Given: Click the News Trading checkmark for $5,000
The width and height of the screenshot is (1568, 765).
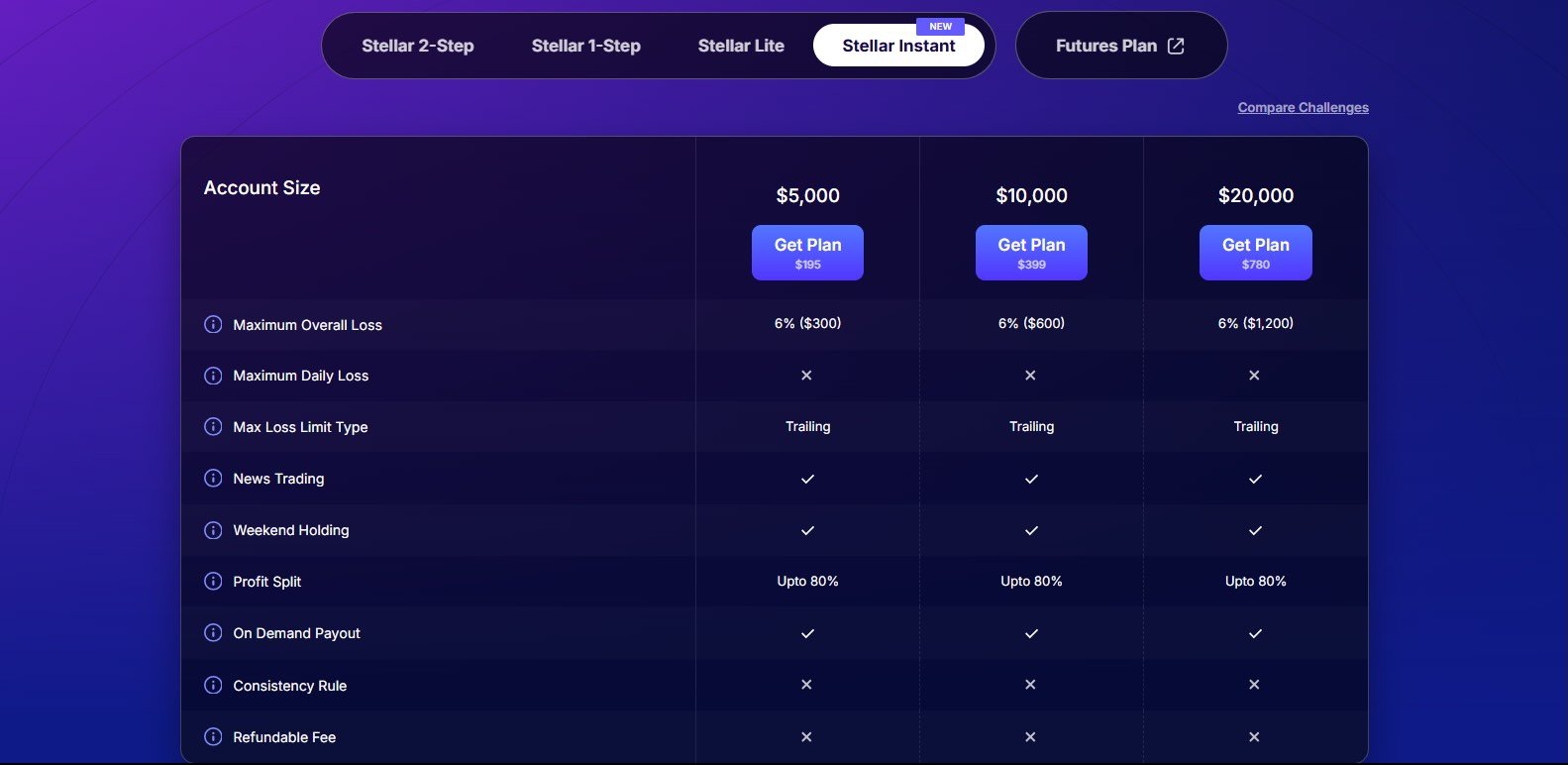Looking at the screenshot, I should 807,479.
